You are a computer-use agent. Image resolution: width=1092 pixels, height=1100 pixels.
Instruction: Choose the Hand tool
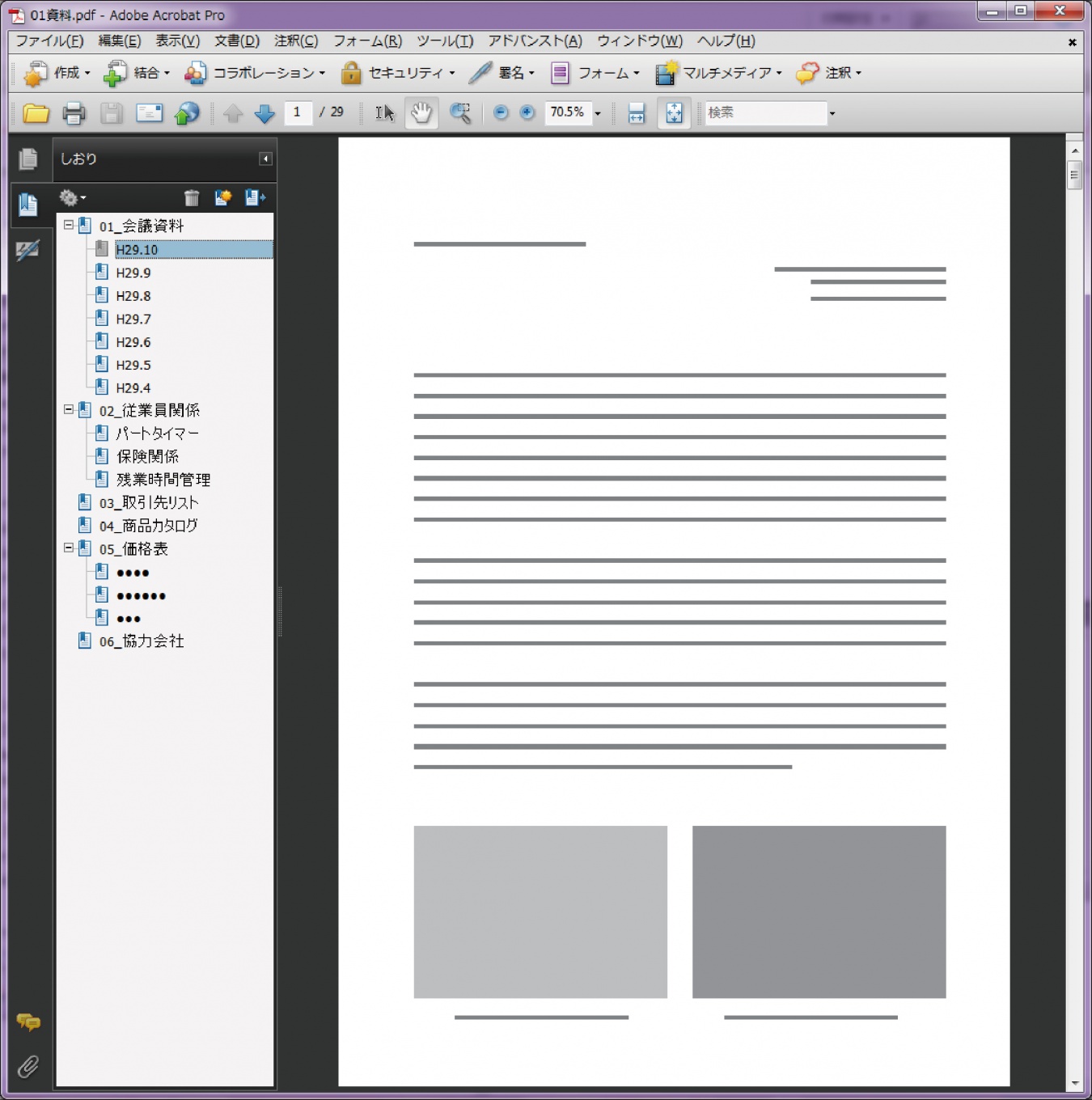421,113
